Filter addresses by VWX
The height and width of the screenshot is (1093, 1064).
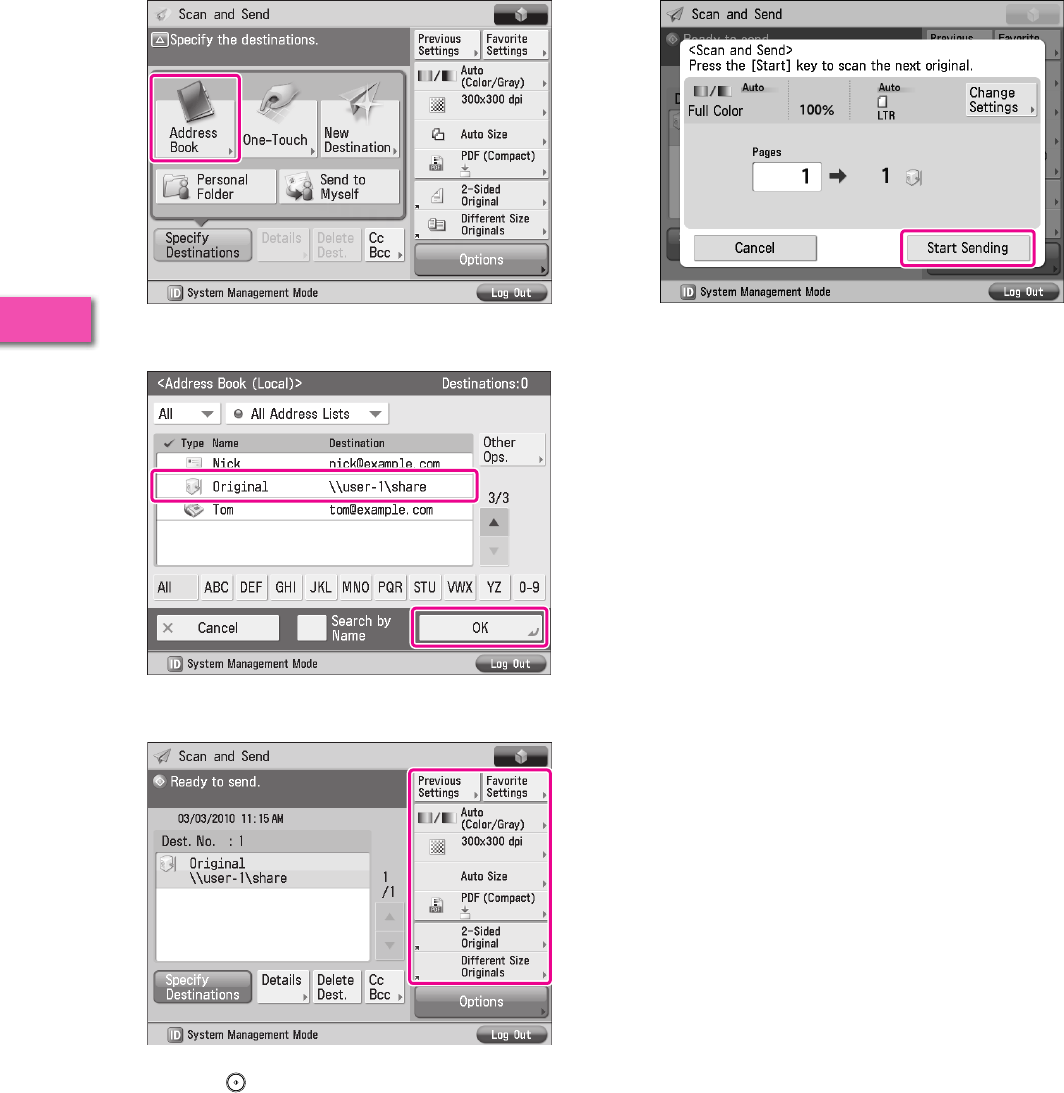click(459, 588)
